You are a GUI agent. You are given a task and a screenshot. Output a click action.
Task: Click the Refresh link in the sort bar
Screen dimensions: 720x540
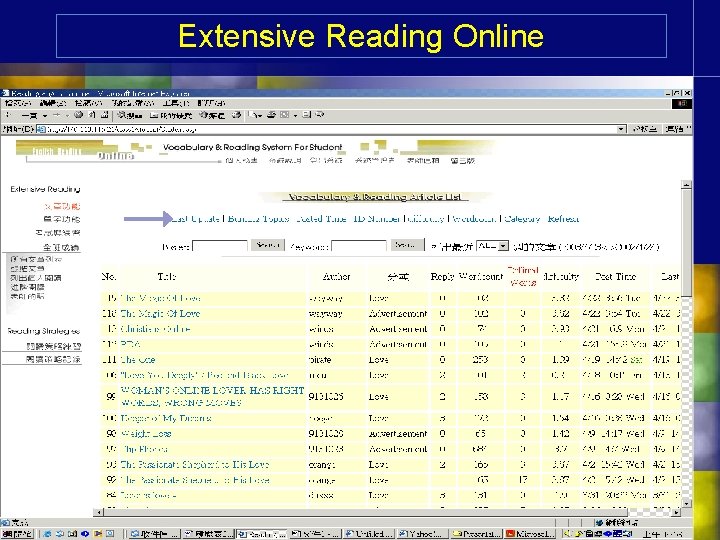(x=563, y=219)
